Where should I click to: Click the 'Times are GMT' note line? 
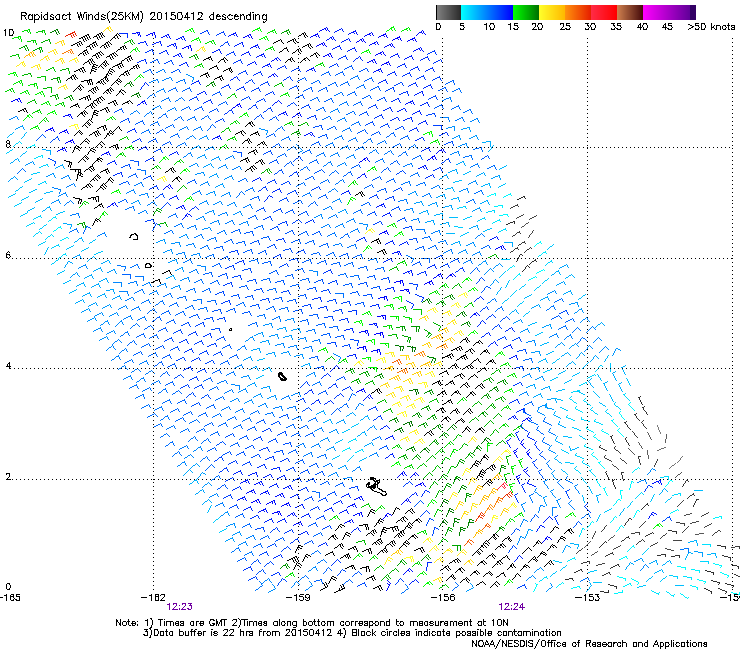click(x=311, y=623)
